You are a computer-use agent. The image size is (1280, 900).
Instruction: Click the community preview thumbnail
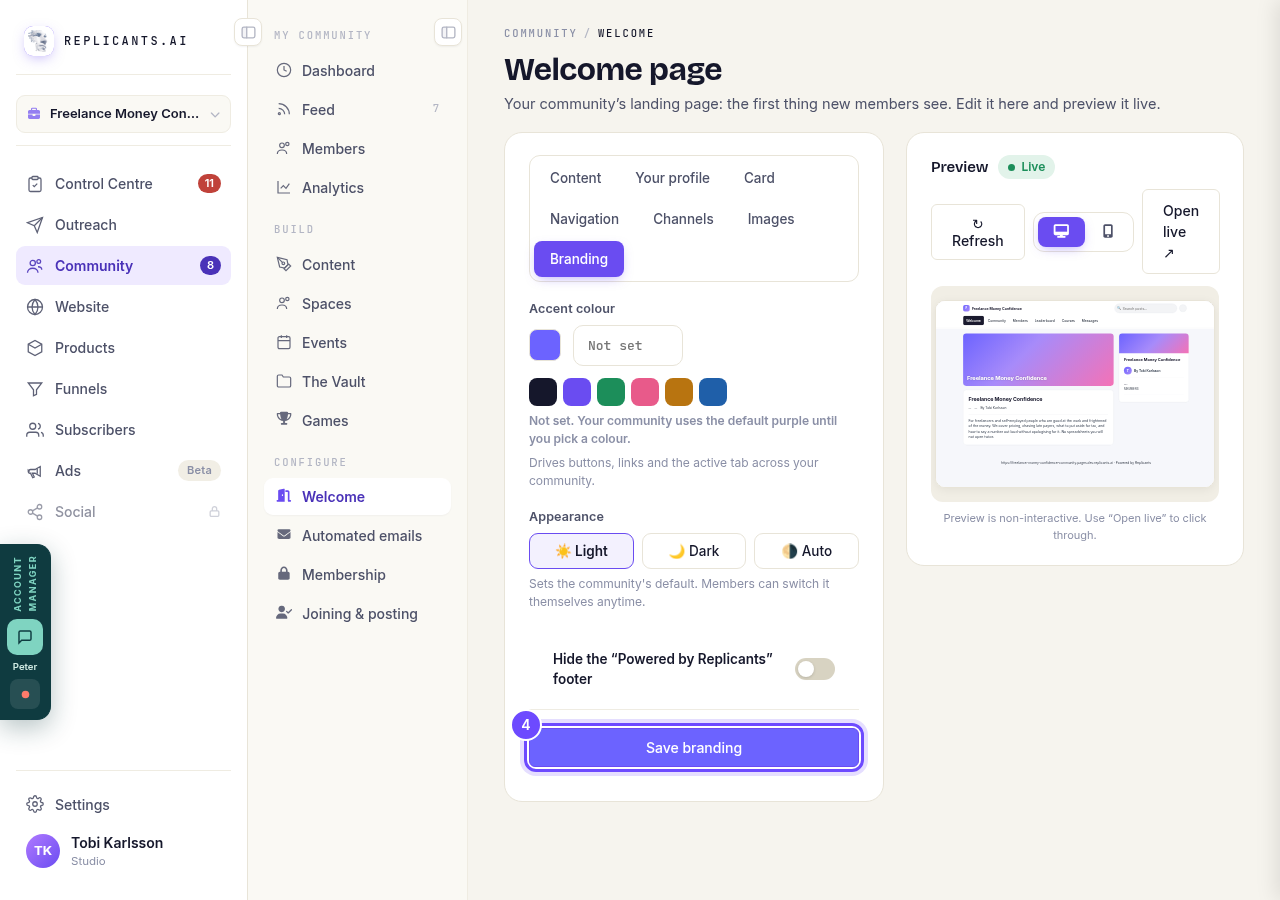[1075, 394]
